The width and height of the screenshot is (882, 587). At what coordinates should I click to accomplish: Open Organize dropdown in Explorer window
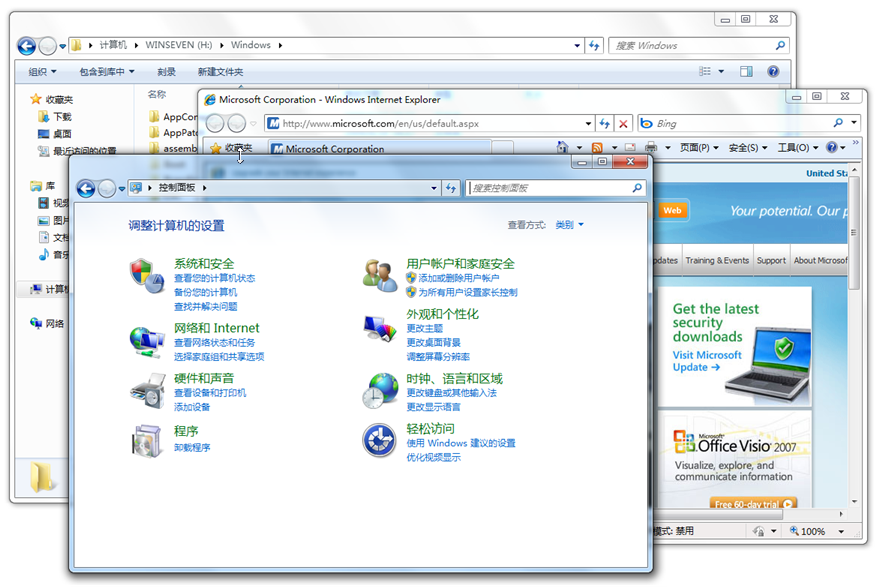click(43, 71)
